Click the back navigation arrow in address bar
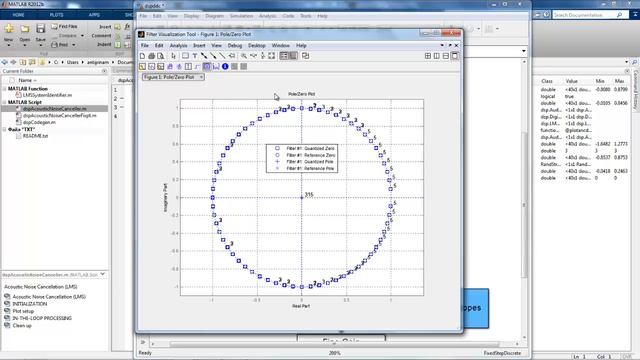Image resolution: width=640 pixels, height=360 pixels. 4,62
